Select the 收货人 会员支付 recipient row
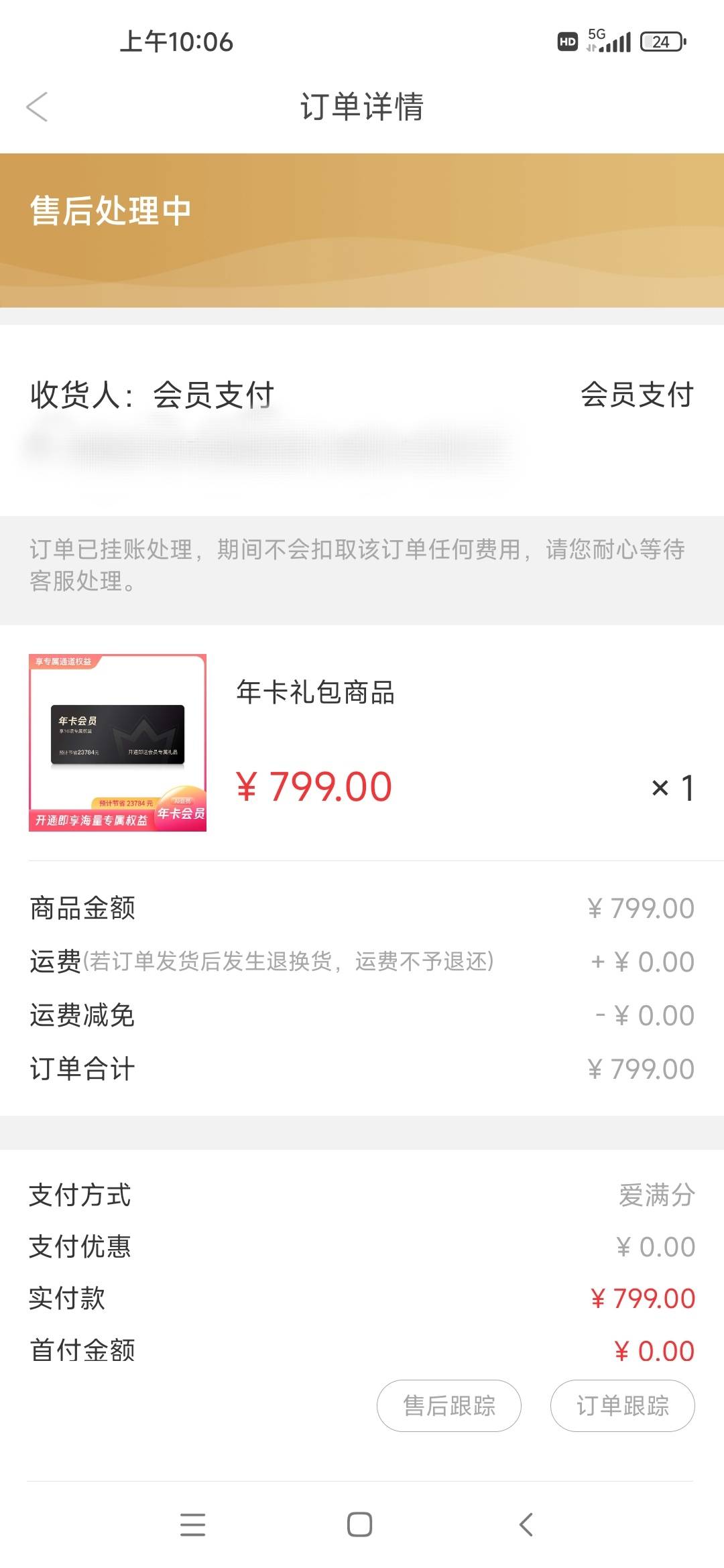The height and width of the screenshot is (1568, 724). pyautogui.click(x=362, y=395)
